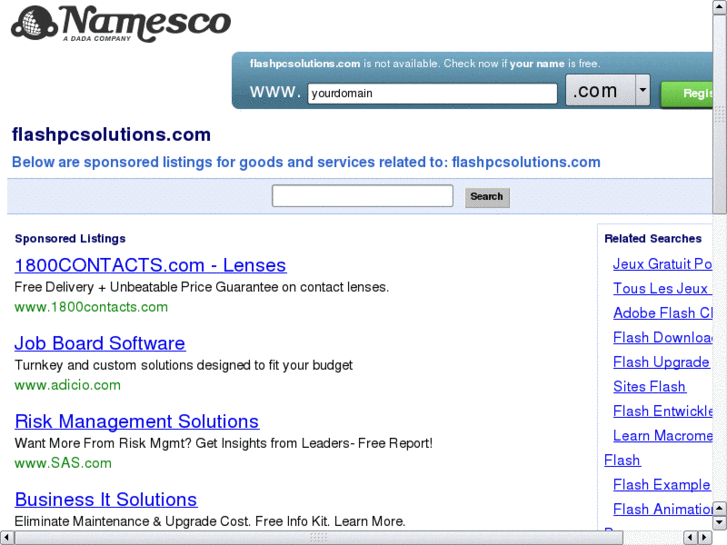
Task: Click 'Free Delivery + Unbeatable Price Guarantee' description
Action: click(202, 287)
